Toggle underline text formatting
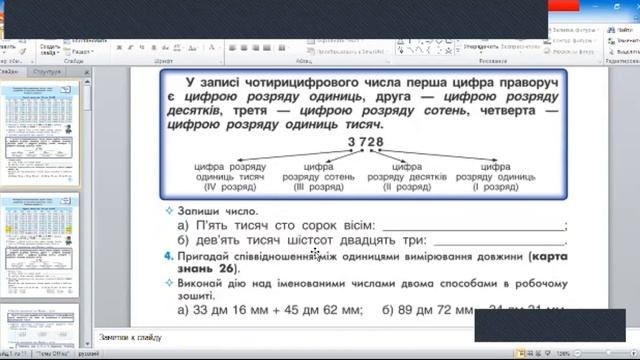Screen dimensions: 640x360 click(142, 48)
